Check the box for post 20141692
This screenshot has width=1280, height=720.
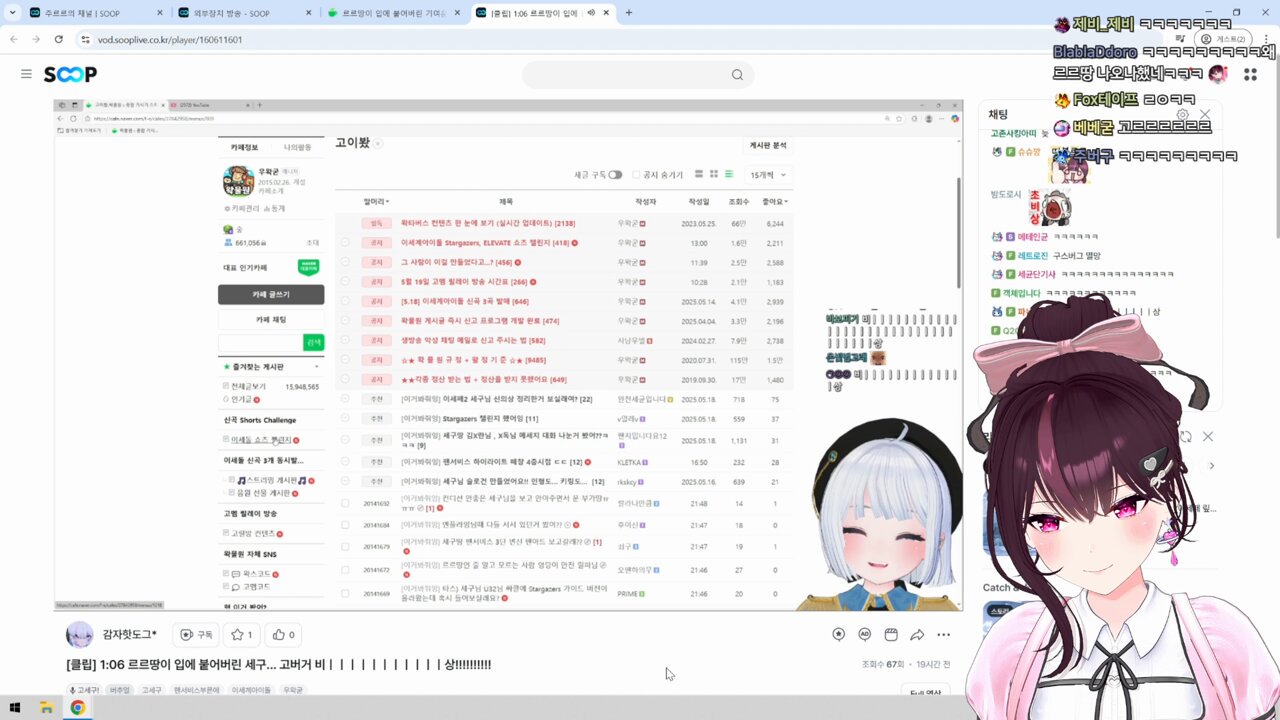pos(345,503)
